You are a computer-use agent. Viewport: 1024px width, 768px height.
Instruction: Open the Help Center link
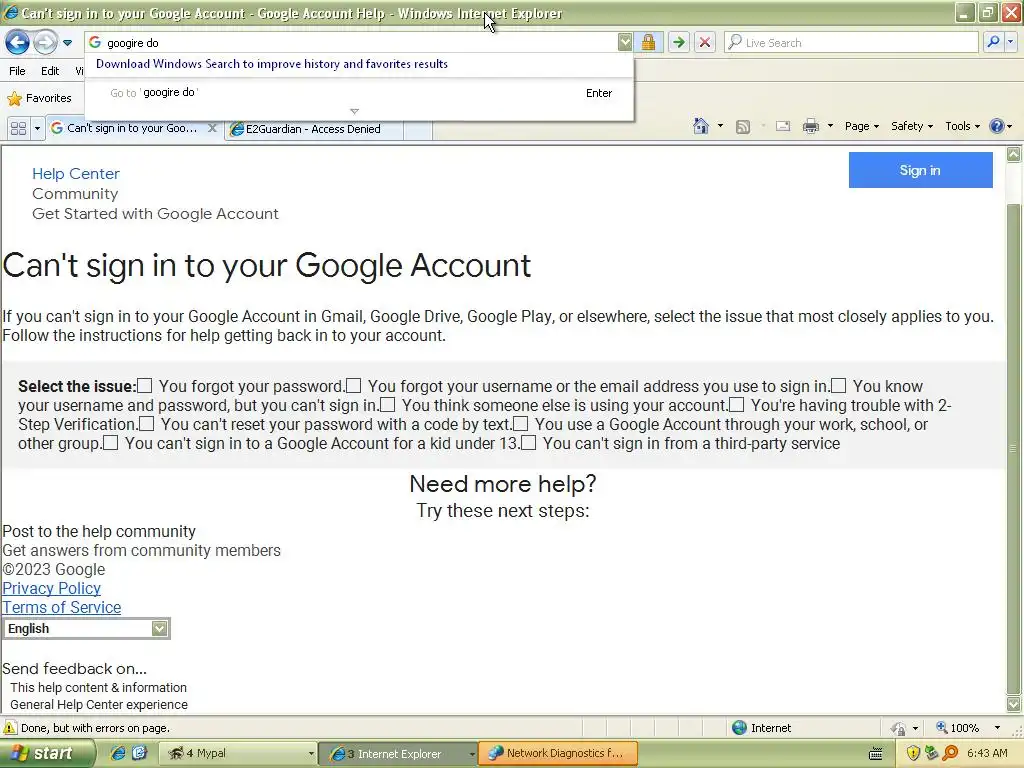pyautogui.click(x=76, y=174)
